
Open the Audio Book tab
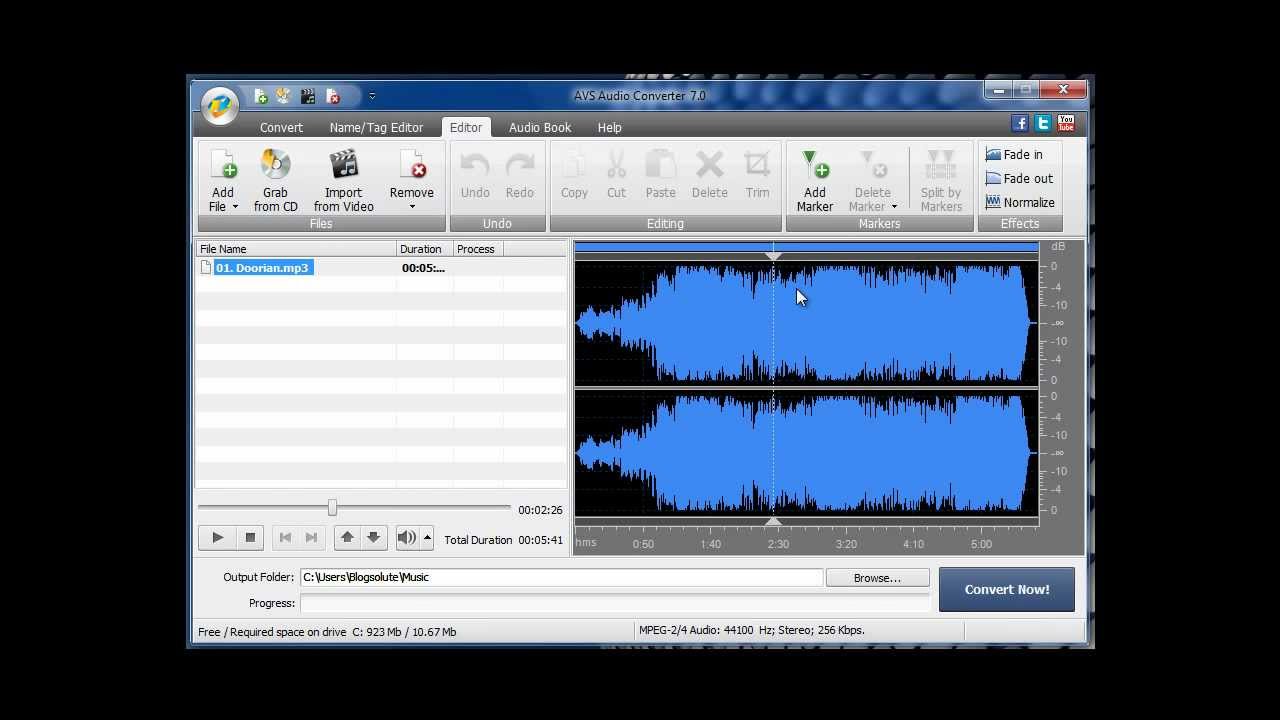[540, 128]
